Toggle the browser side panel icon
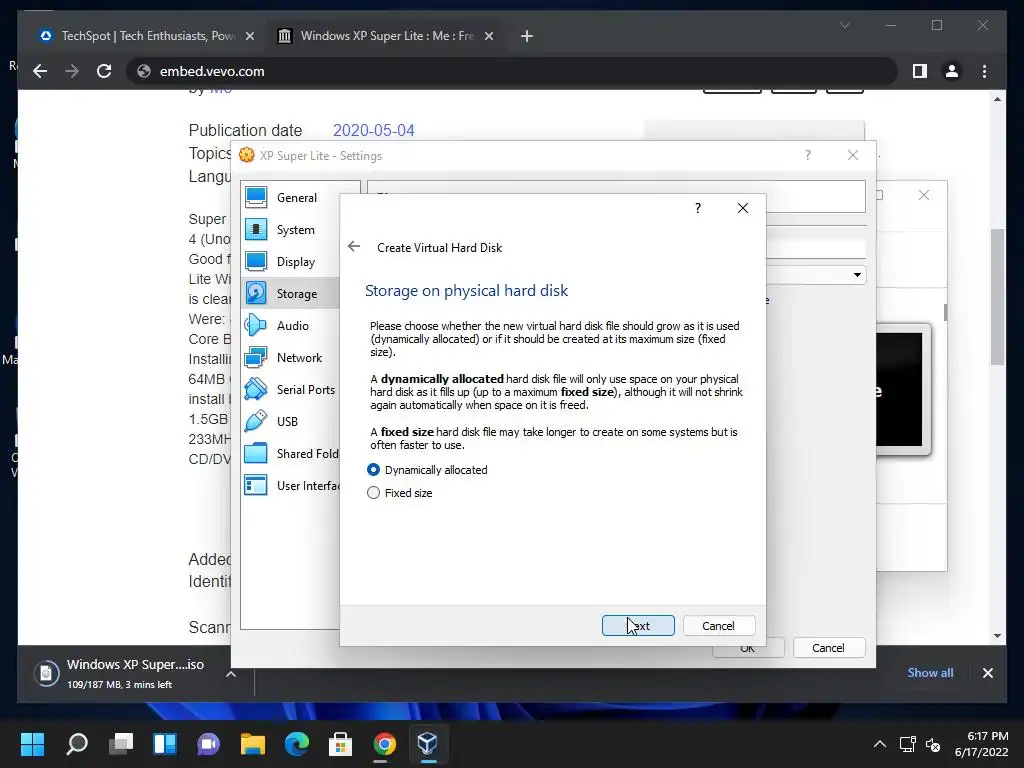 (x=920, y=71)
